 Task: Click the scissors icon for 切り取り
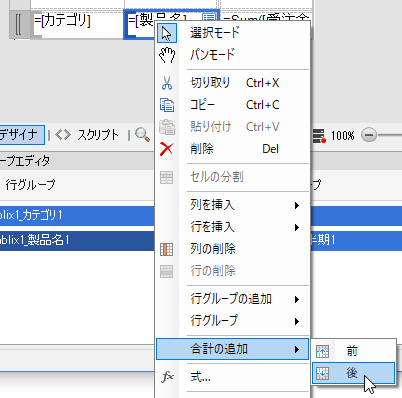[x=167, y=83]
